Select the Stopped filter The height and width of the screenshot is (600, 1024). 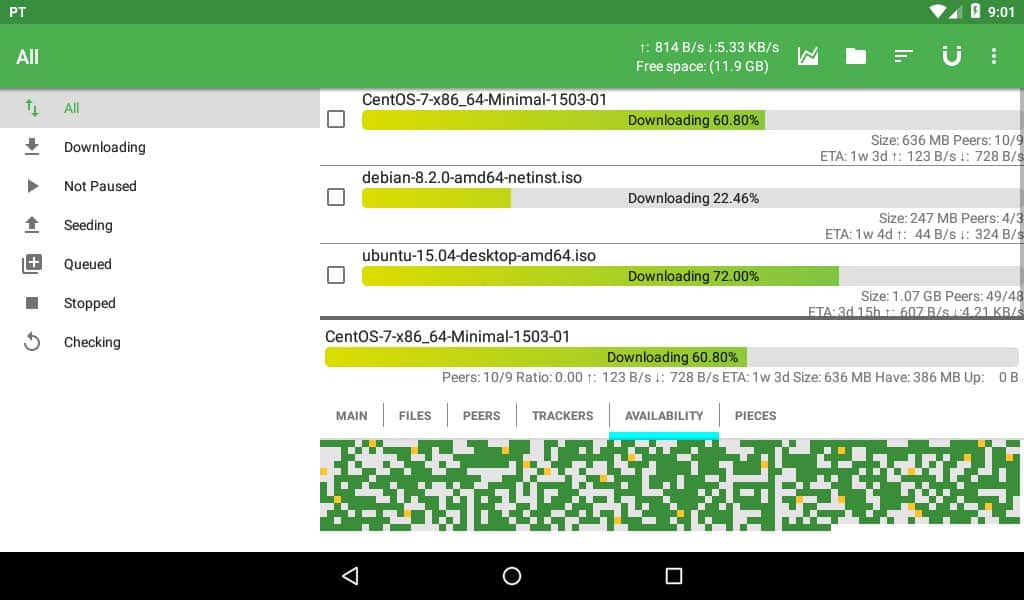pos(90,303)
